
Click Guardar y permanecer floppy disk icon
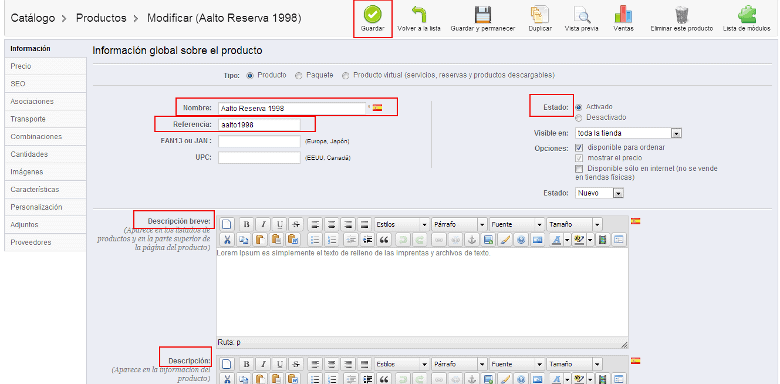click(483, 14)
